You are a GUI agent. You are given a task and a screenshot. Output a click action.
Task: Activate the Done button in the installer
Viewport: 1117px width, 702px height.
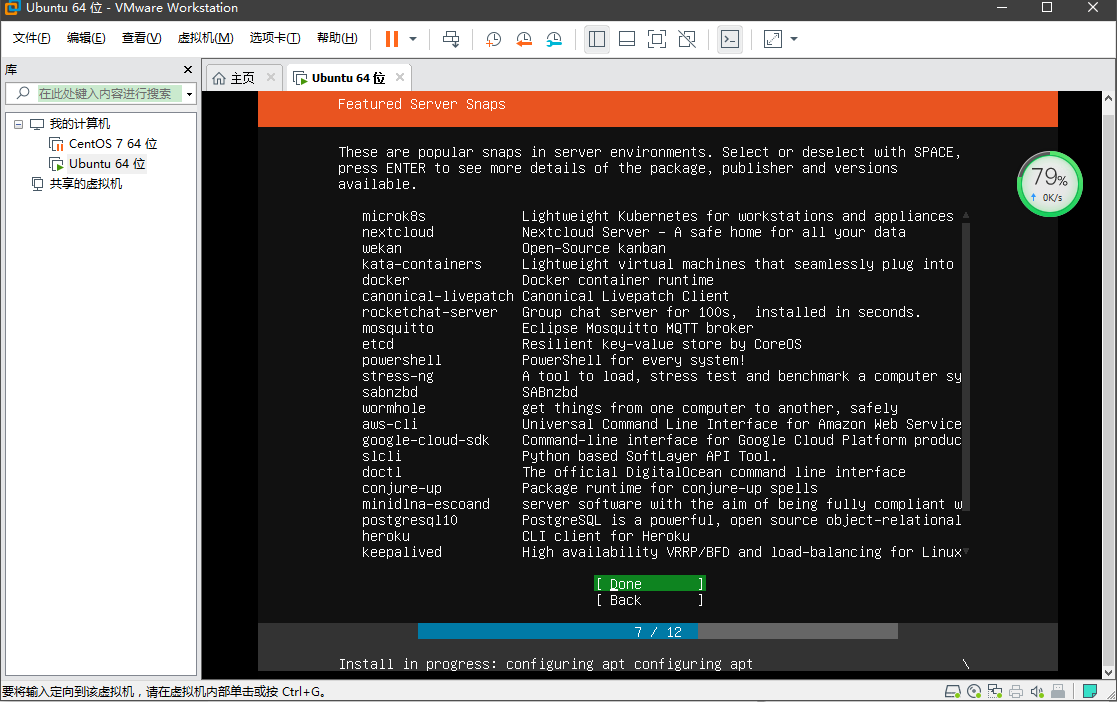650,584
